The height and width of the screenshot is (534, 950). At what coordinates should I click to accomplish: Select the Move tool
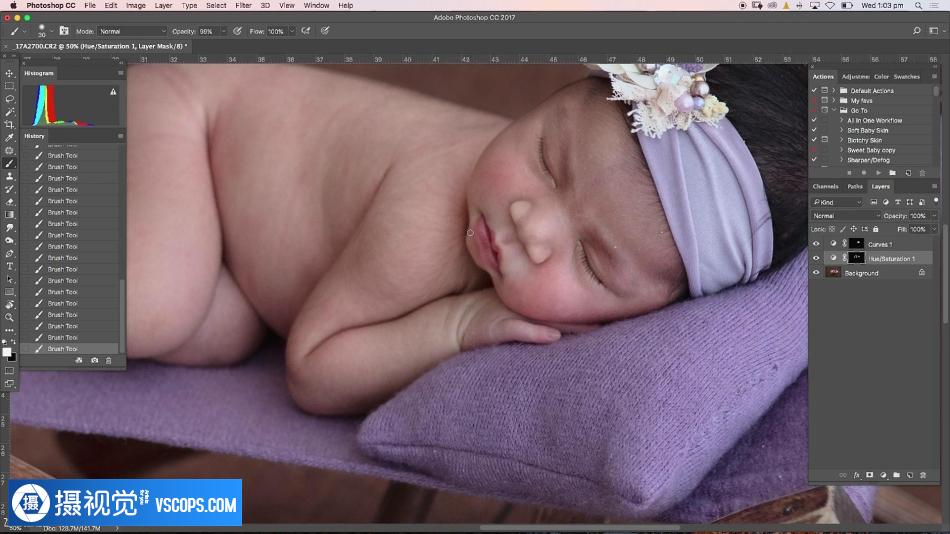(x=9, y=73)
